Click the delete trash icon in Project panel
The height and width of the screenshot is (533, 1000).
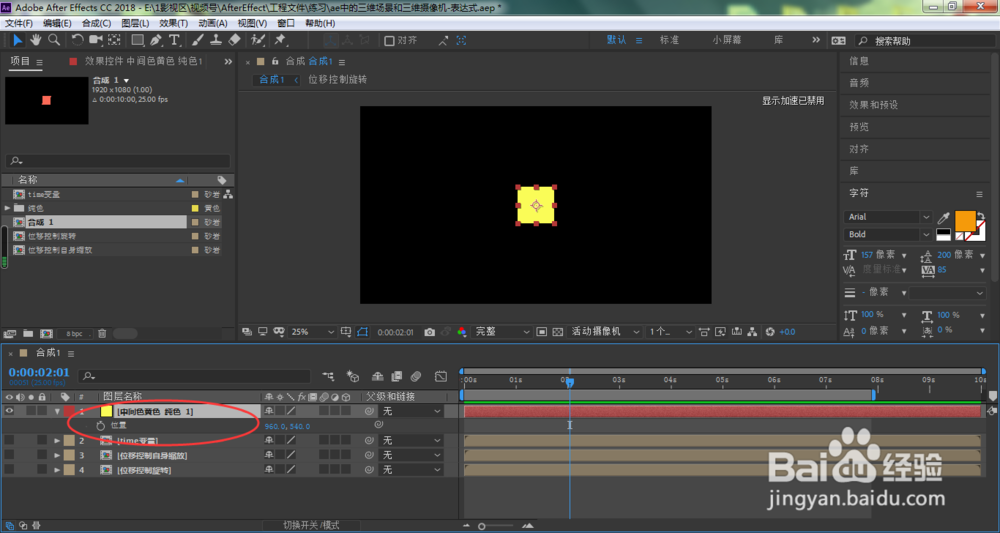102,333
